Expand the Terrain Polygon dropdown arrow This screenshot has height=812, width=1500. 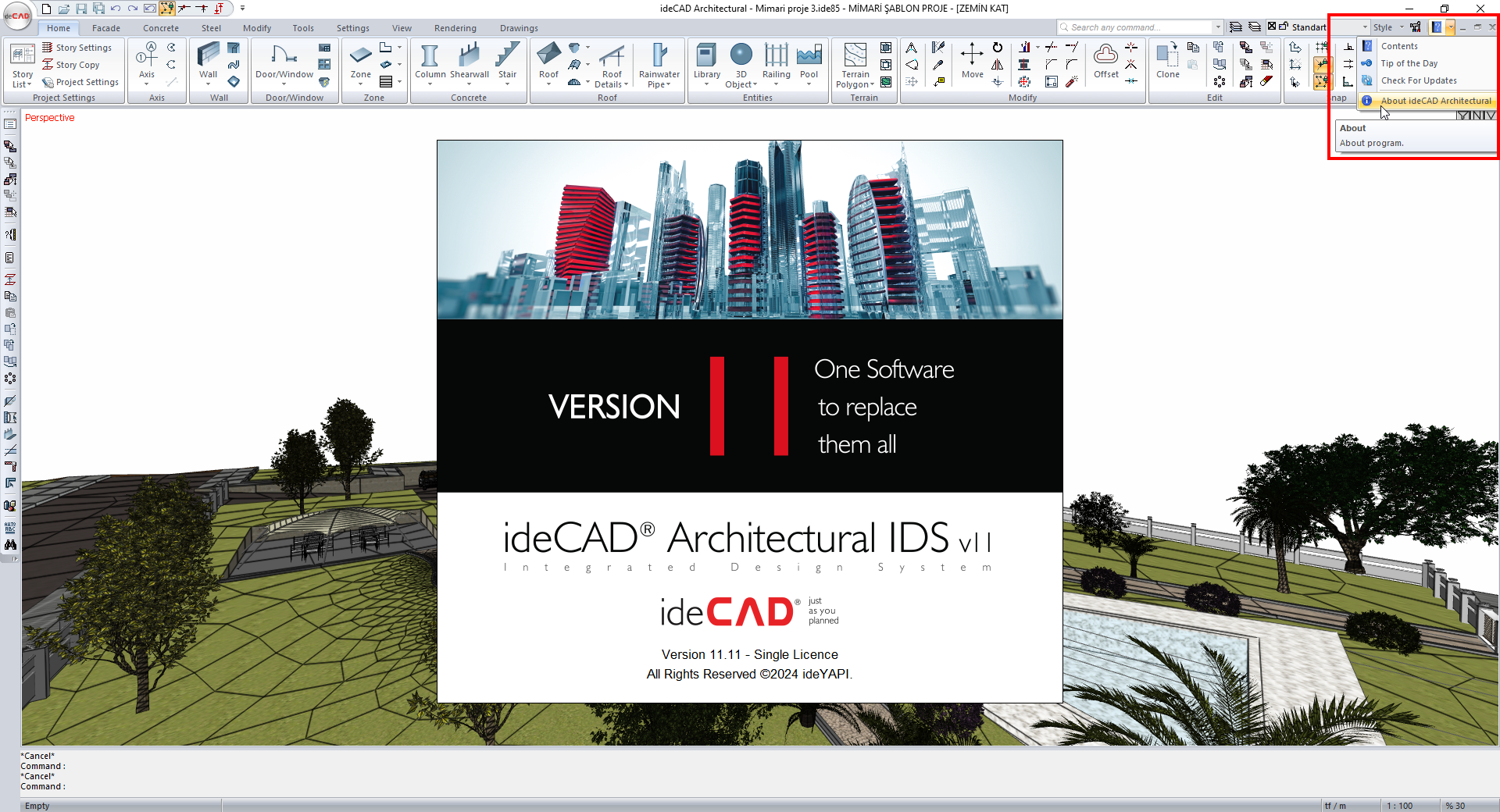[872, 85]
